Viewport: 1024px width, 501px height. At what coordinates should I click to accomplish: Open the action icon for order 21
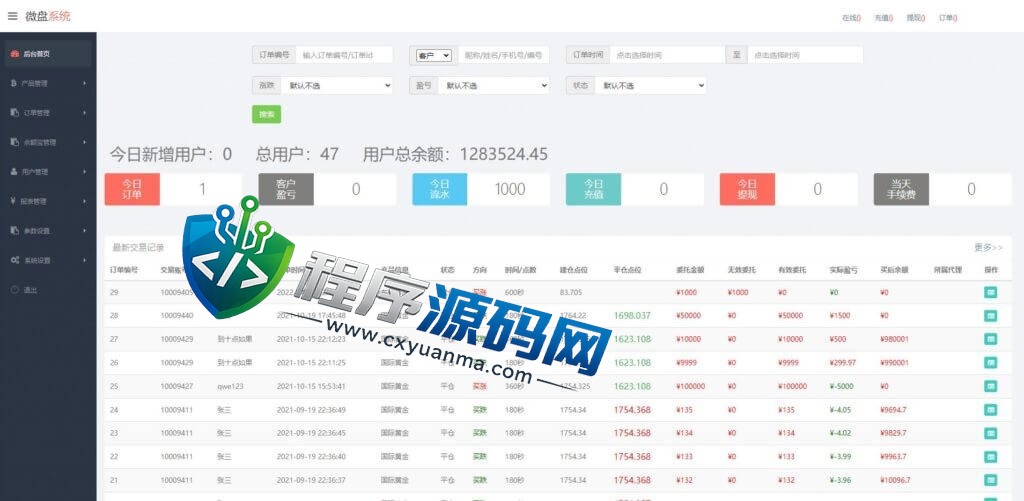tap(991, 480)
